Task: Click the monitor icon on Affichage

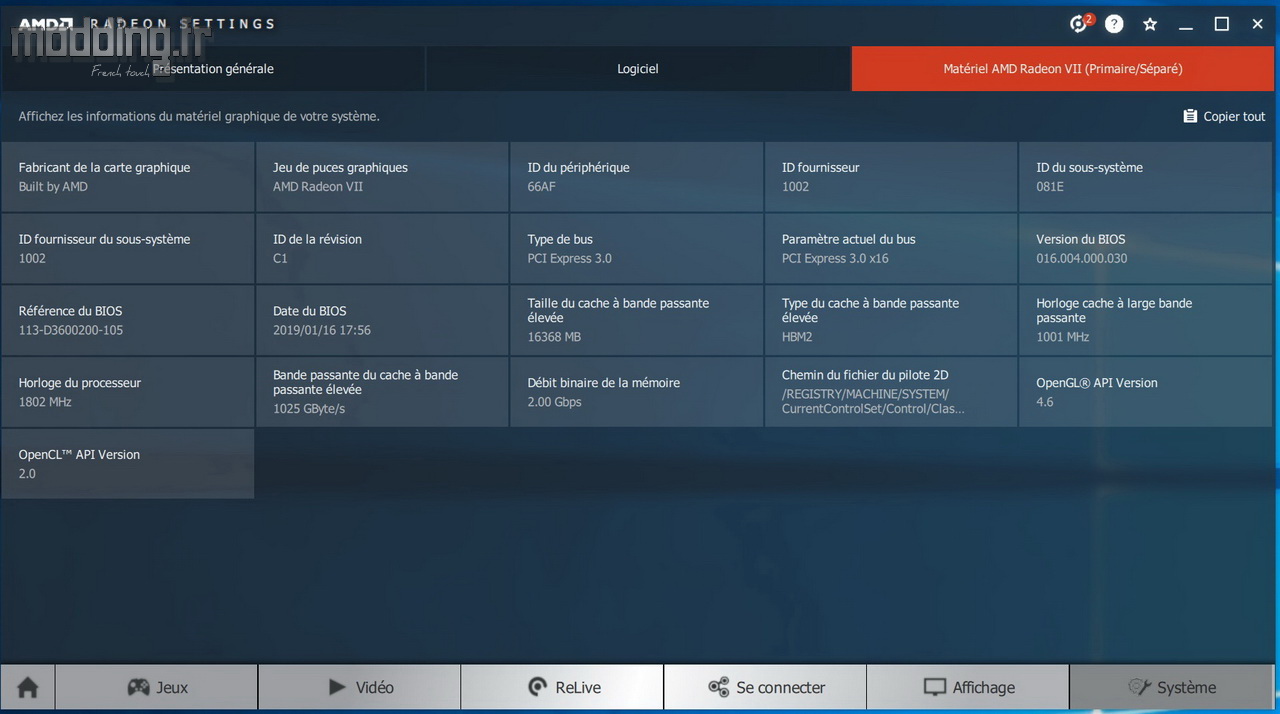Action: click(x=934, y=687)
